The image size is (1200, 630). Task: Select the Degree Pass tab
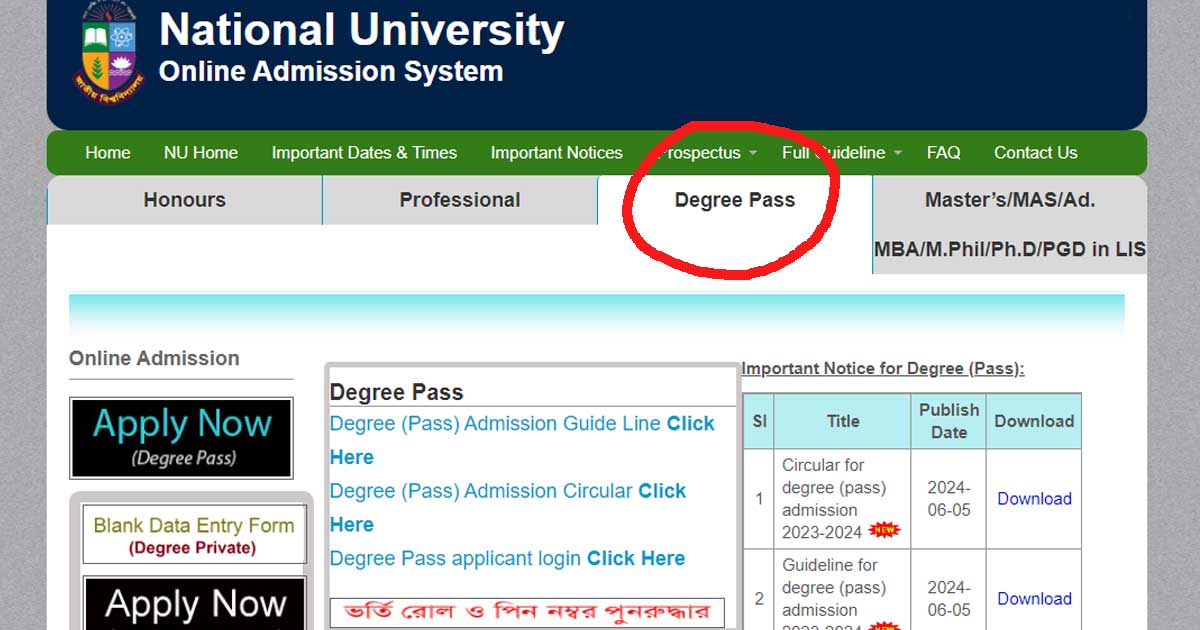[x=735, y=200]
